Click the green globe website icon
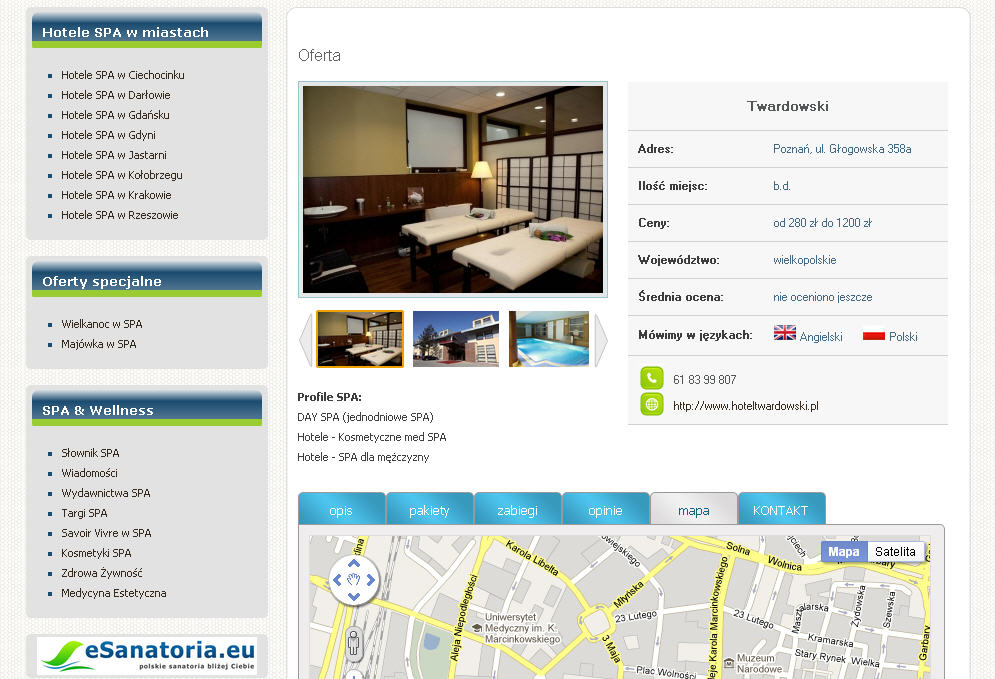This screenshot has height=679, width=995. (x=652, y=404)
